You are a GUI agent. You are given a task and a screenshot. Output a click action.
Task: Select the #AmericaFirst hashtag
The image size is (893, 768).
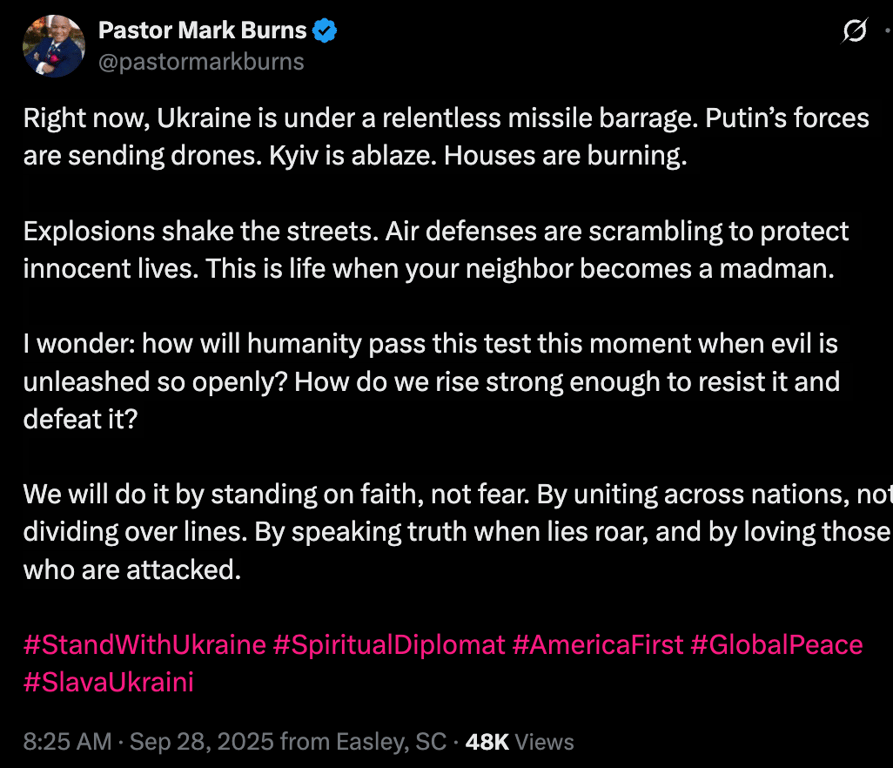[x=597, y=644]
